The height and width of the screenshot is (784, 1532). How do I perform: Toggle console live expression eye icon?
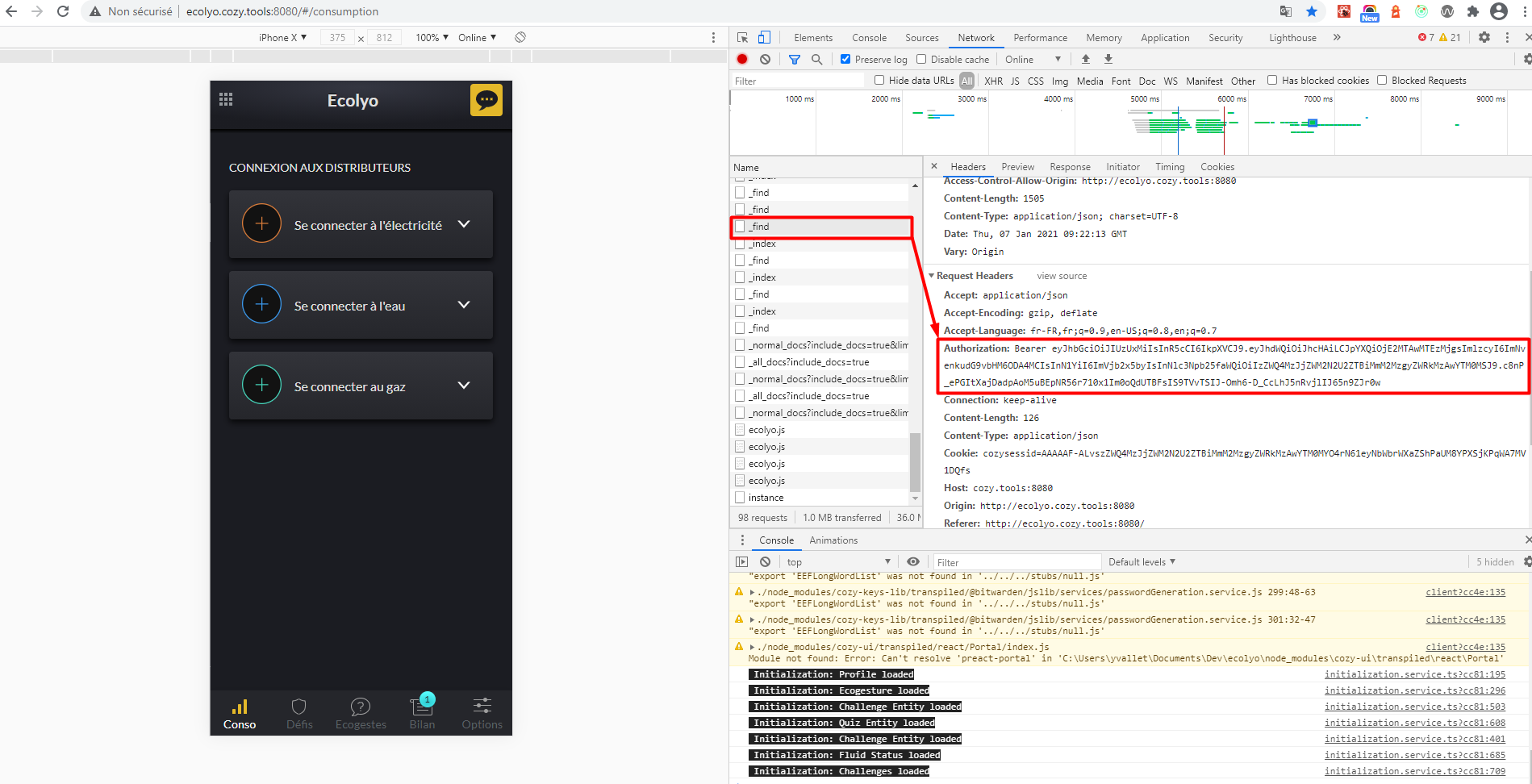(913, 561)
